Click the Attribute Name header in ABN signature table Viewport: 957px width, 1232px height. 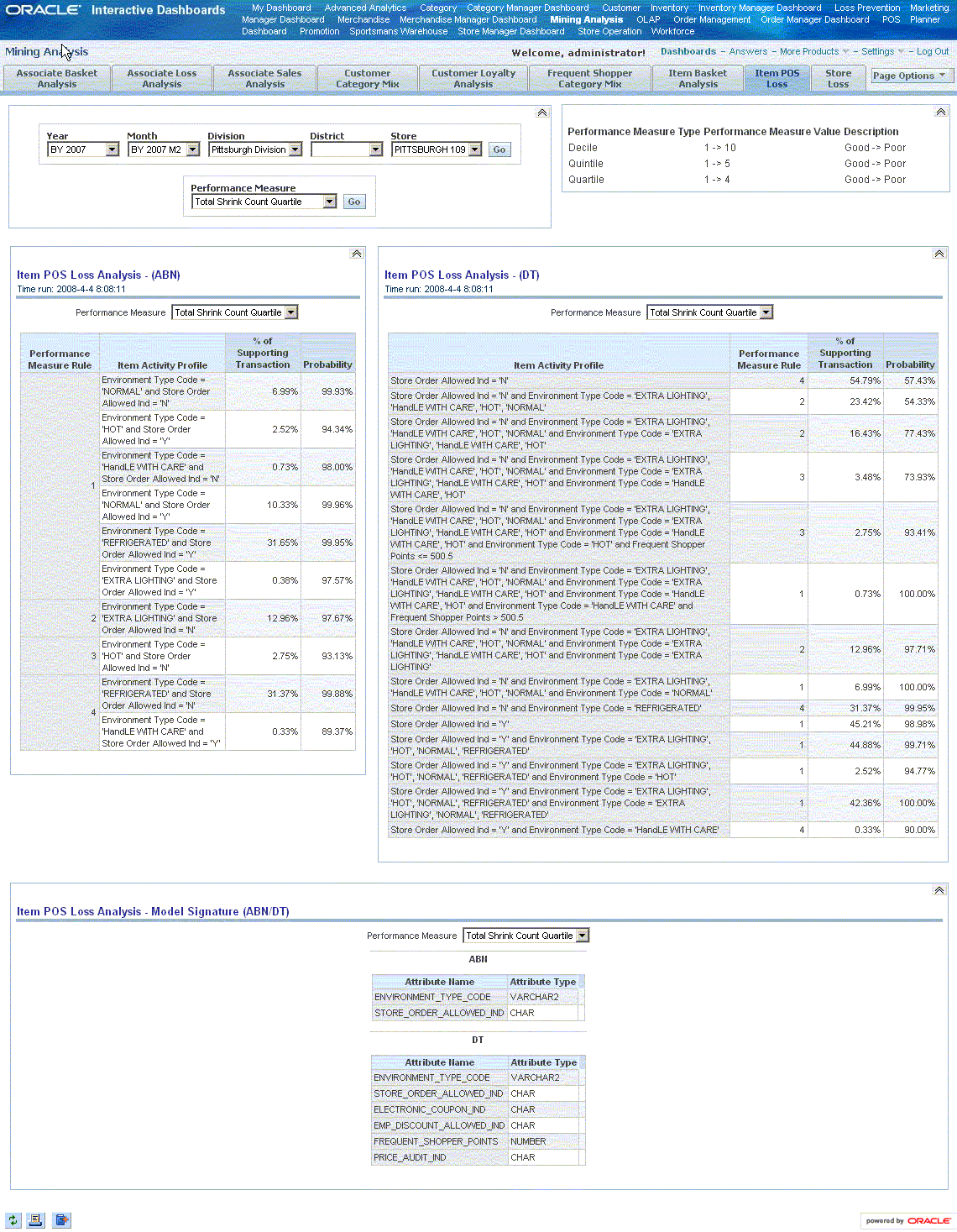point(440,982)
